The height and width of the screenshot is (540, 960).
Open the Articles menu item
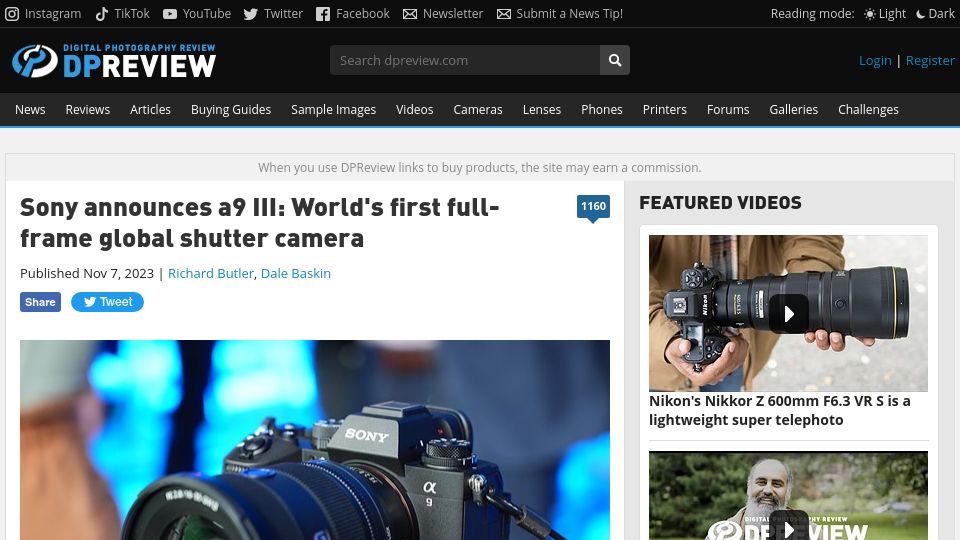pyautogui.click(x=150, y=110)
